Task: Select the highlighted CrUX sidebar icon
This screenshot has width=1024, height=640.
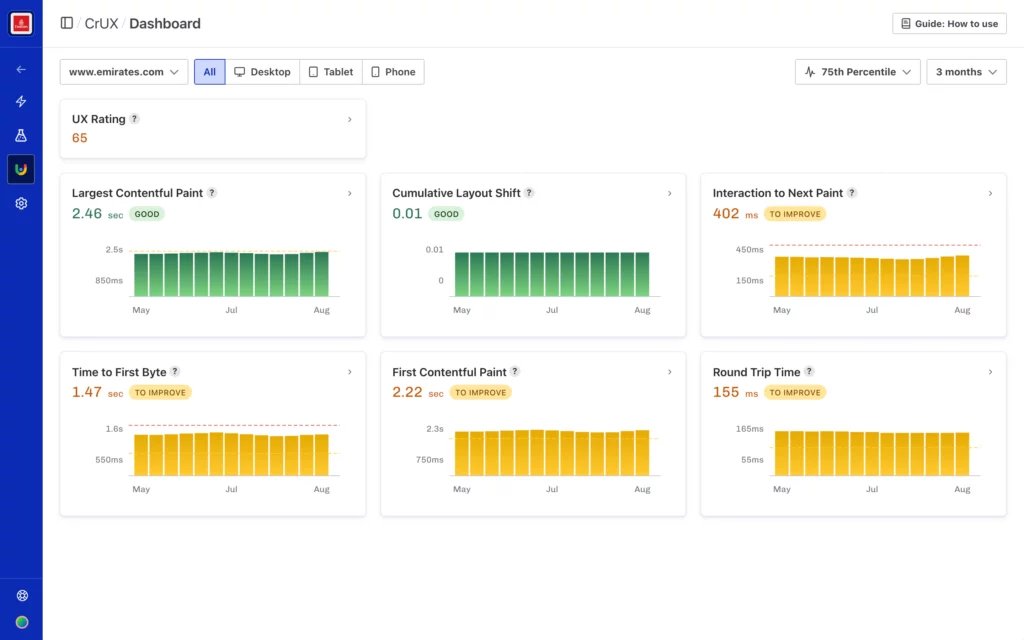Action: tap(21, 169)
